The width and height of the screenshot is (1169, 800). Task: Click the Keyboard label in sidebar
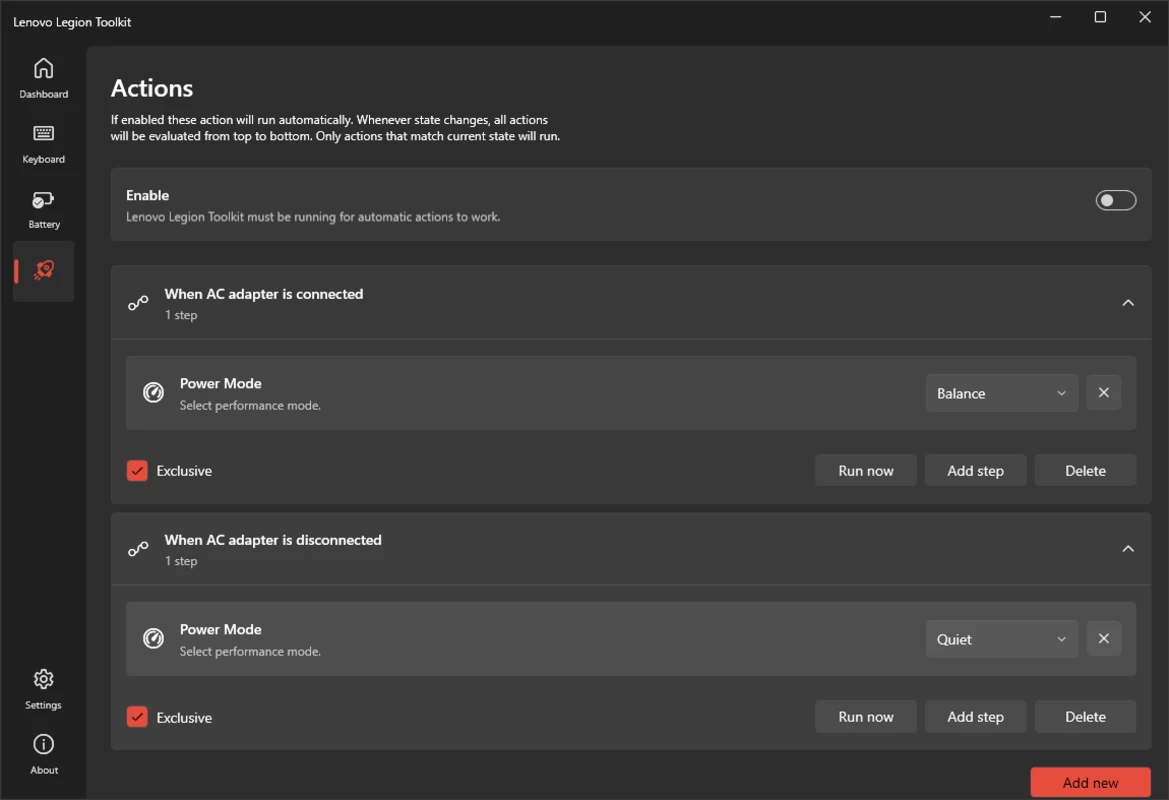(43, 159)
